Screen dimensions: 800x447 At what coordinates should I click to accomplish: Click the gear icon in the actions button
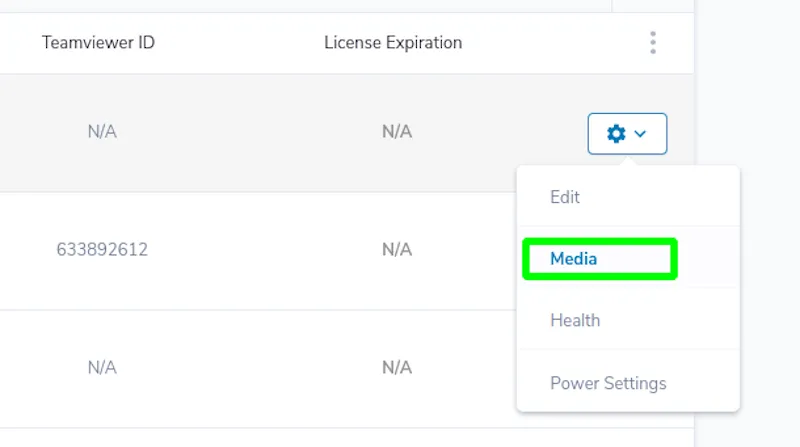tap(616, 134)
